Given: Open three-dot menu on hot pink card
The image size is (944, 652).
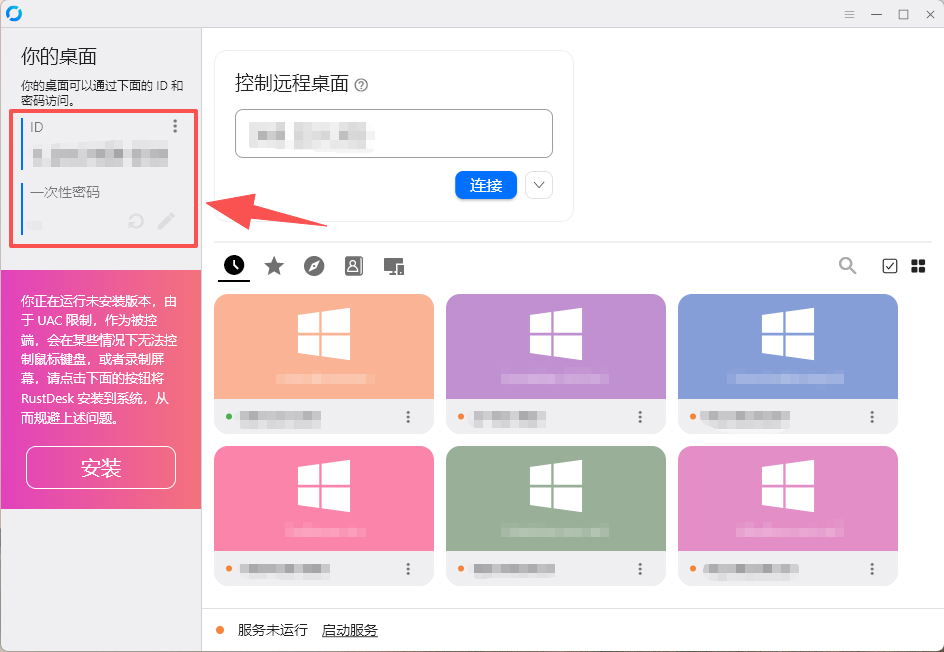Looking at the screenshot, I should tap(408, 568).
